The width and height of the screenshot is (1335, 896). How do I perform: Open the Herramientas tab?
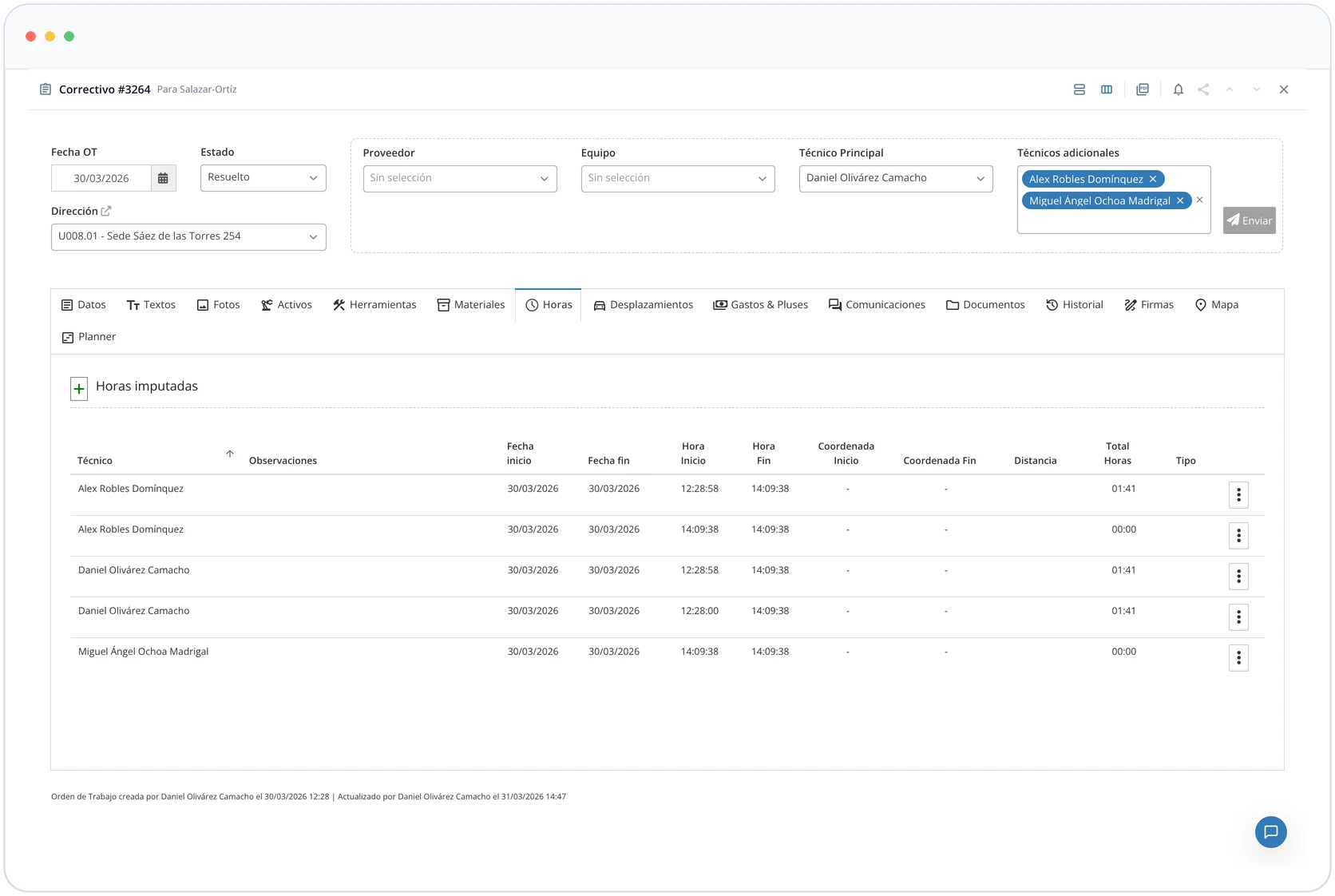click(374, 305)
